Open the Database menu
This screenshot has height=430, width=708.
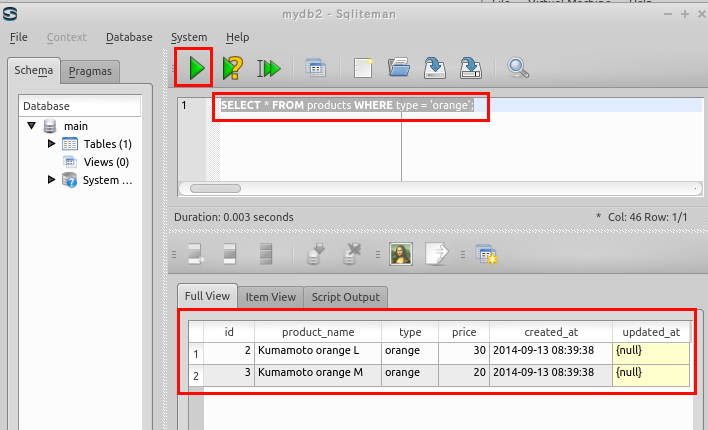[x=129, y=37]
